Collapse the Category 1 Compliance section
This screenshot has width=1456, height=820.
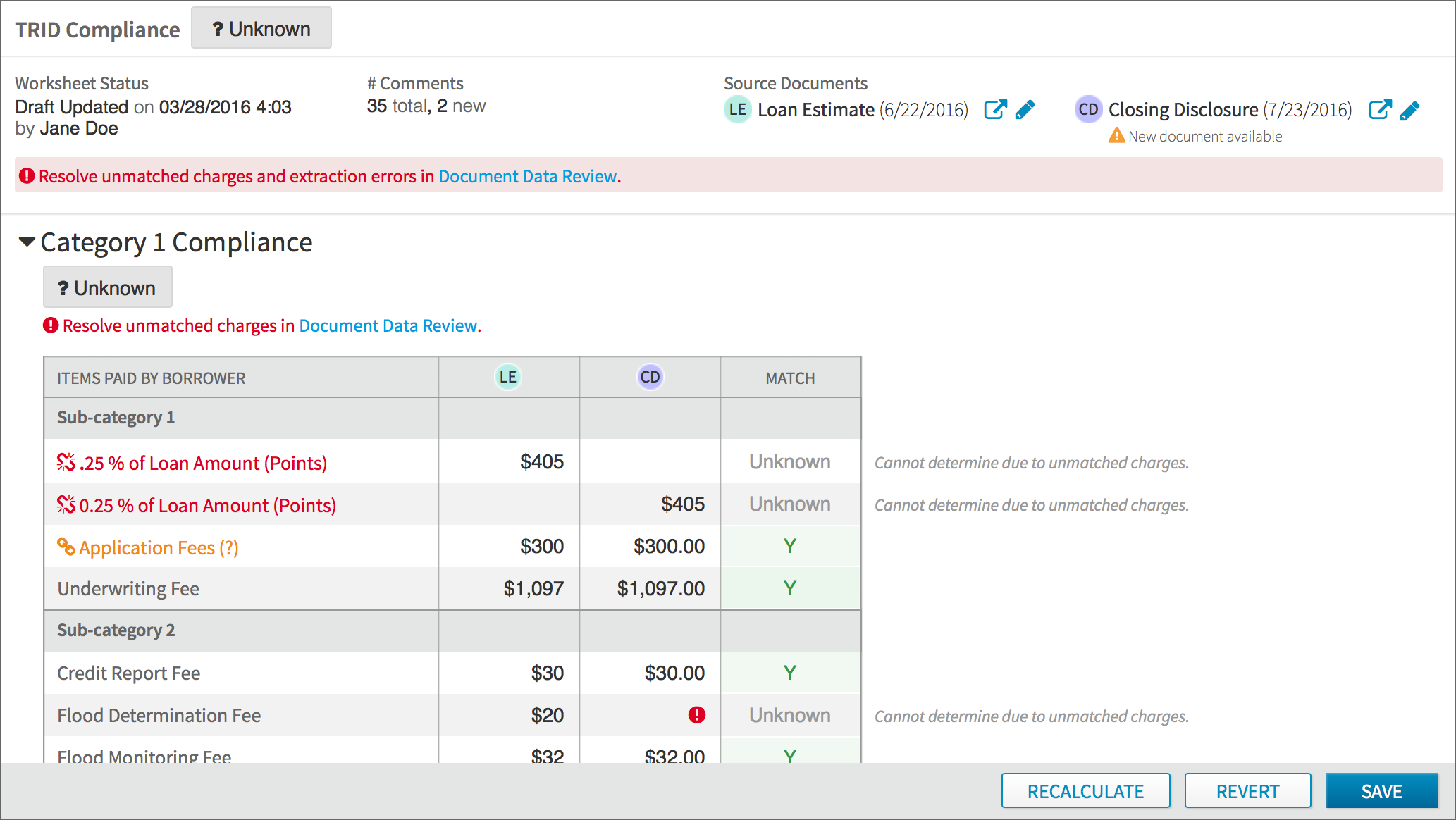tap(27, 242)
